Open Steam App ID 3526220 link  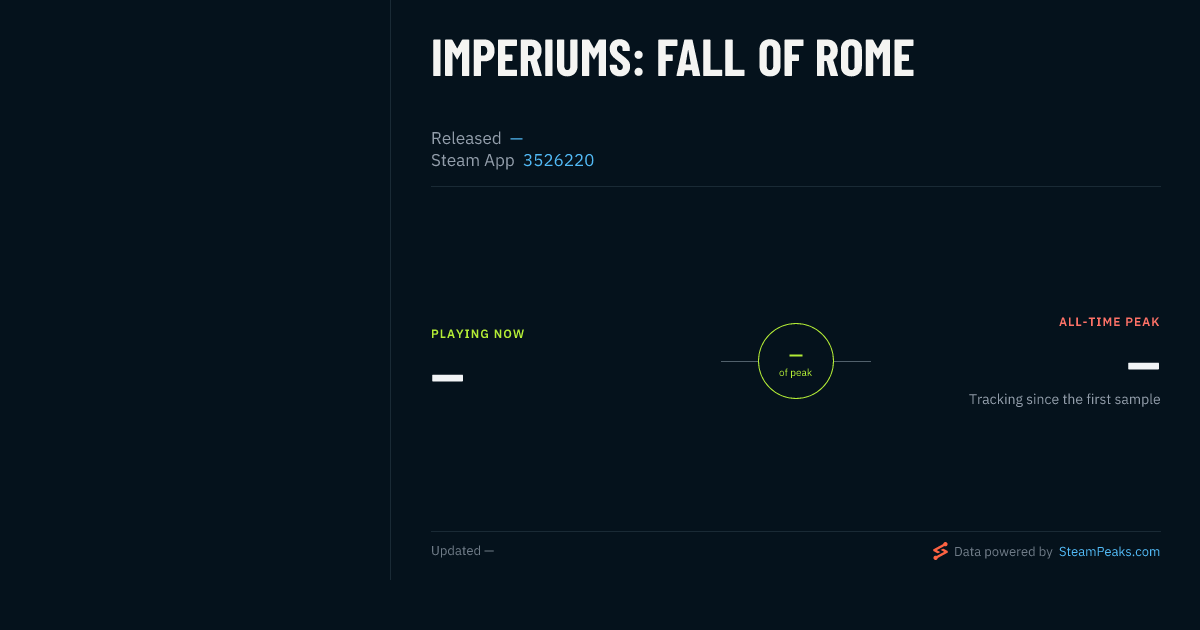558,160
